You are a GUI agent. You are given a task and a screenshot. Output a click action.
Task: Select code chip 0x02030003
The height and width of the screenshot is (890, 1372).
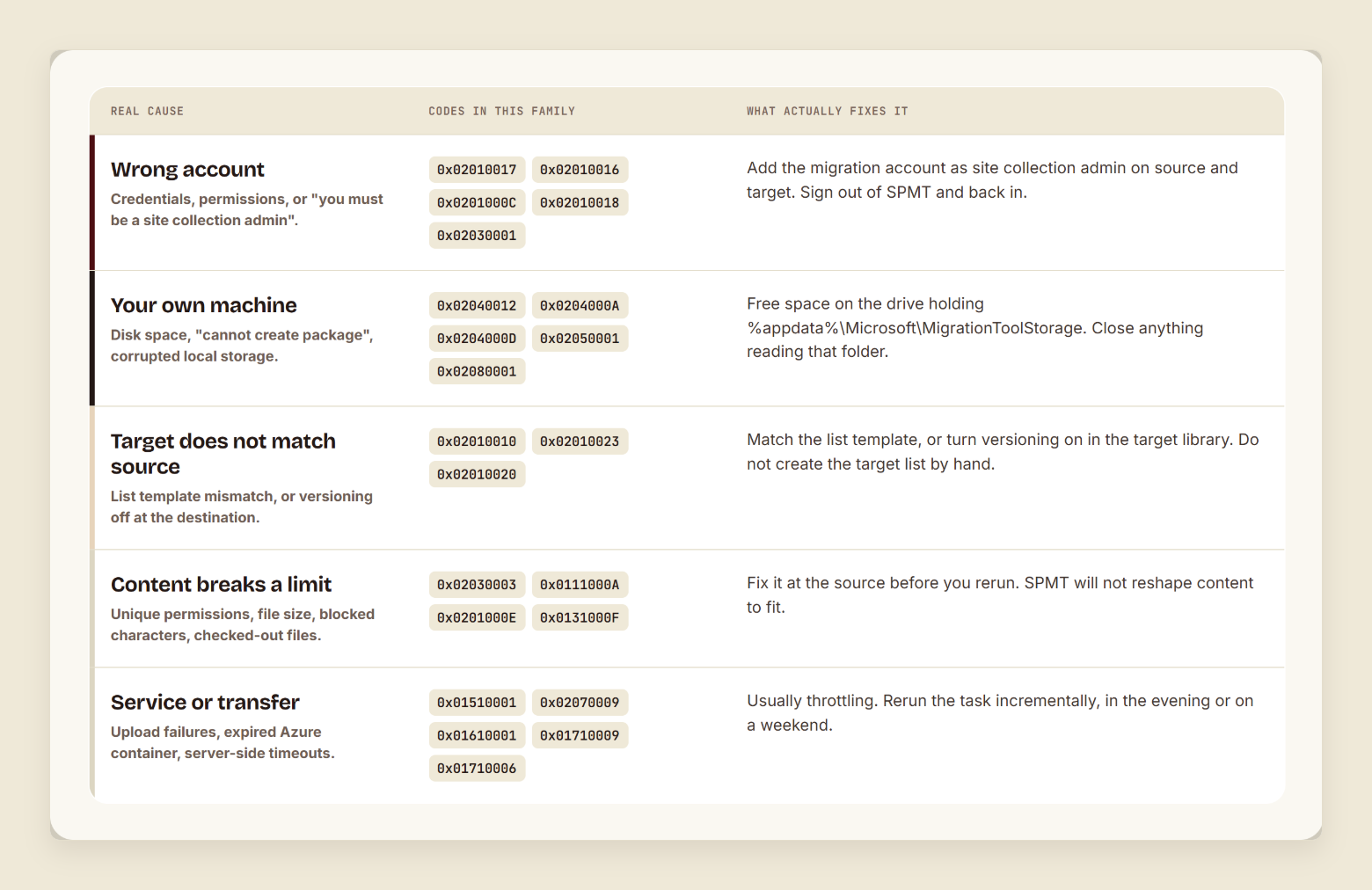(477, 585)
